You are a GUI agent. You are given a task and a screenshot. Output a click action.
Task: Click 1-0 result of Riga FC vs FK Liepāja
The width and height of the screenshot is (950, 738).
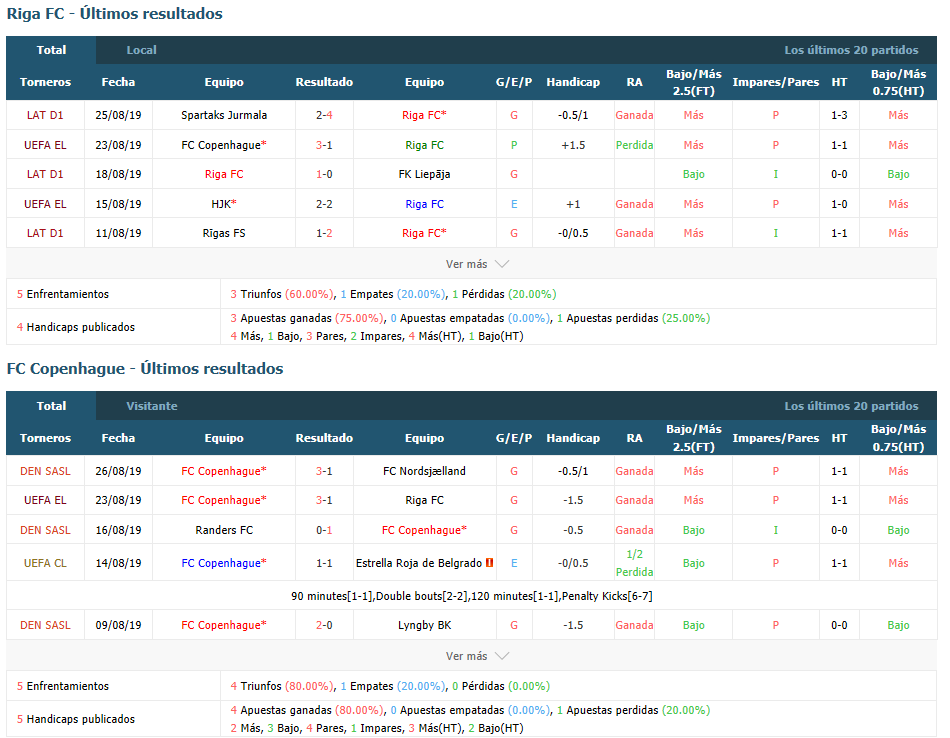[324, 175]
